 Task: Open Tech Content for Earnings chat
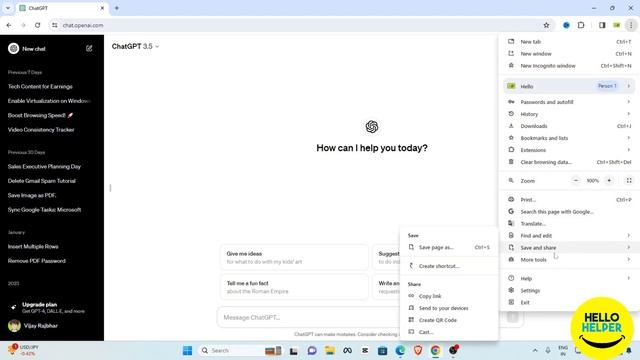click(x=40, y=87)
